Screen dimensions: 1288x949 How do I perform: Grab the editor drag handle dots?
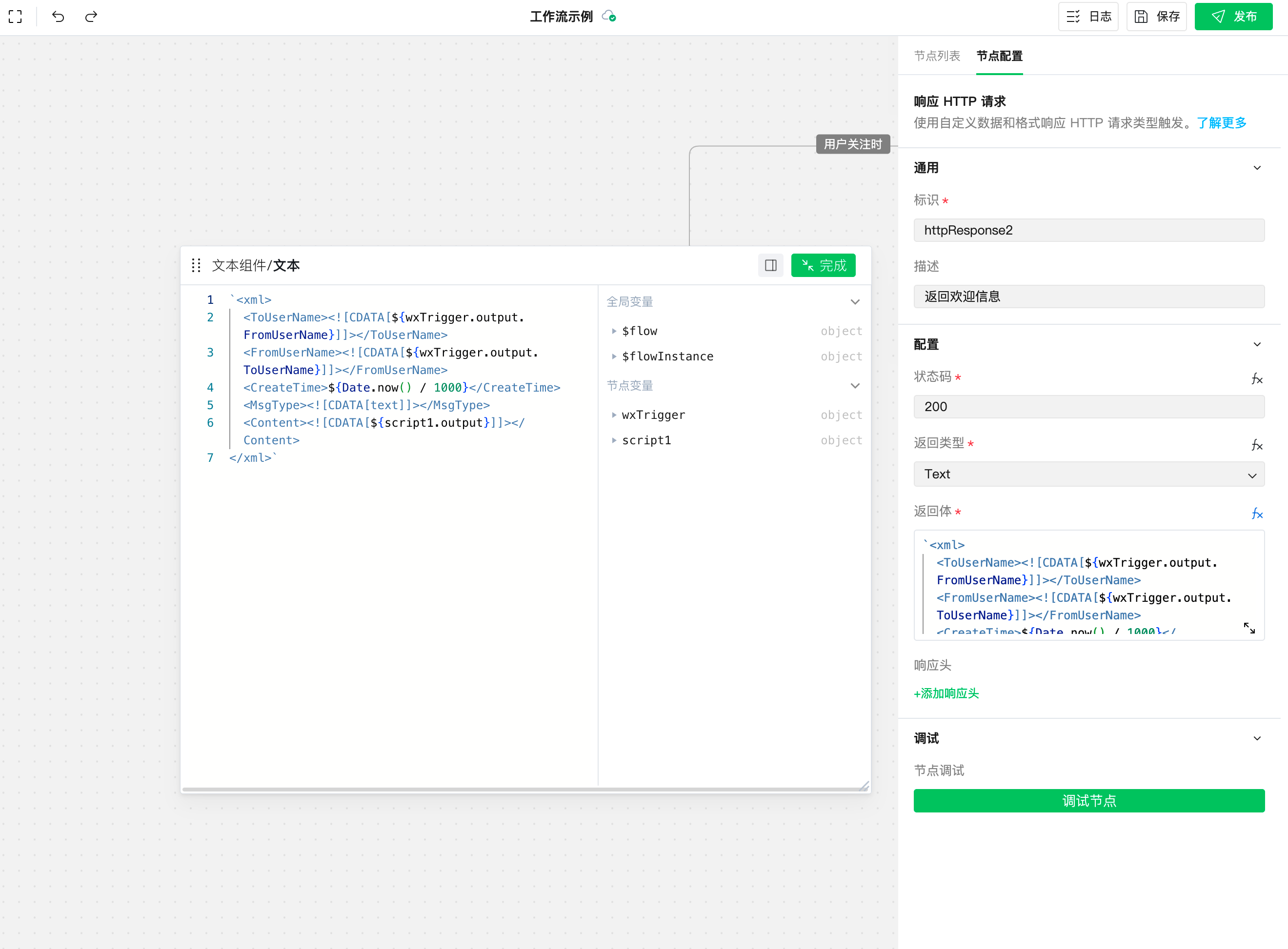point(196,265)
